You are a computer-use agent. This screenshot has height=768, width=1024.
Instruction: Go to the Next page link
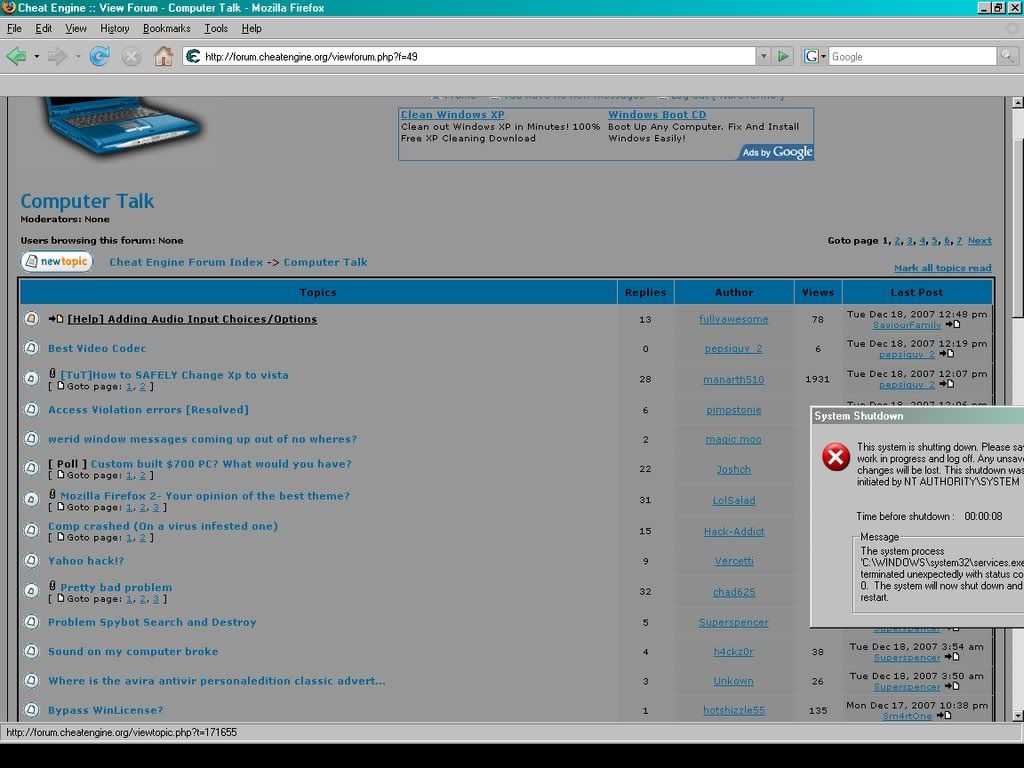(x=979, y=240)
